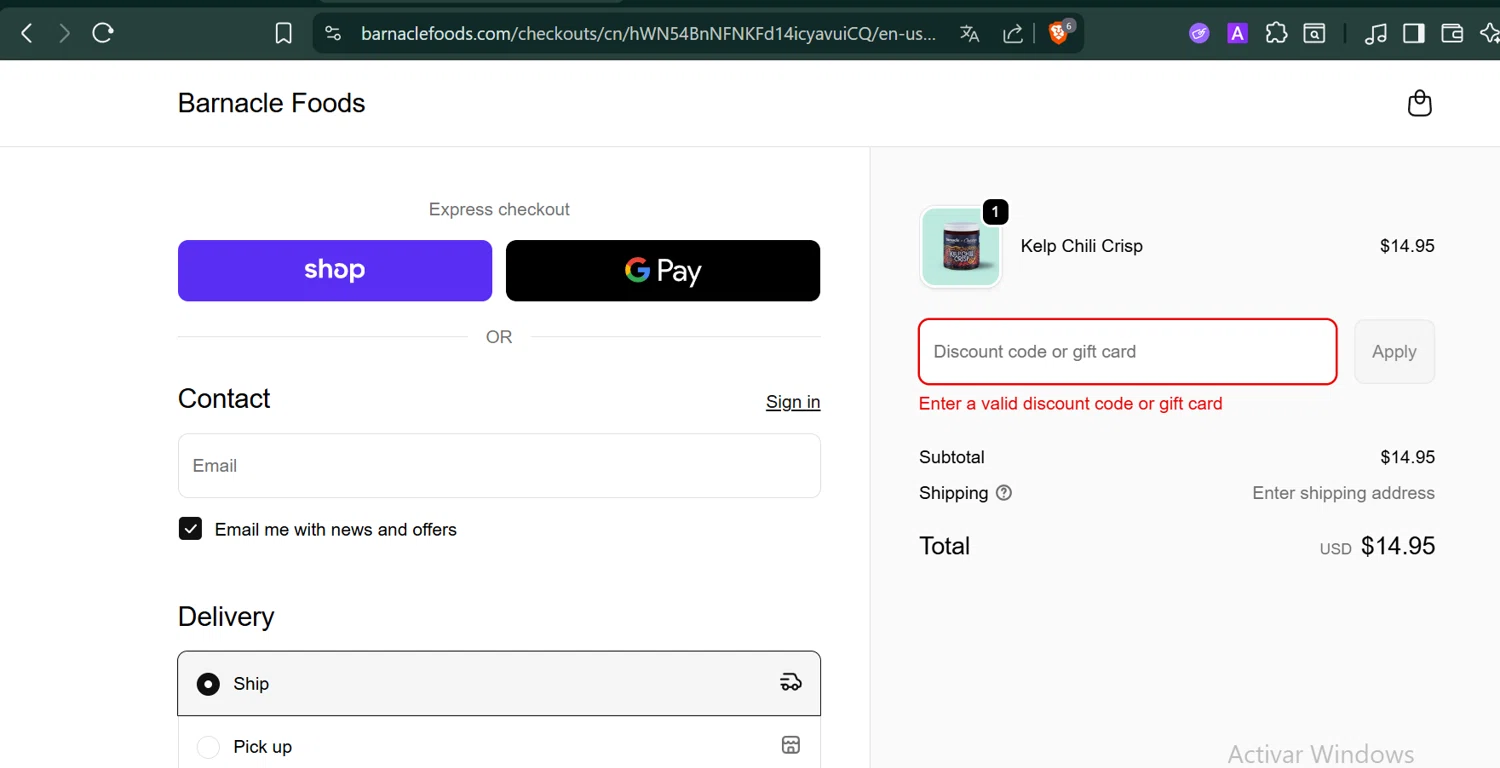This screenshot has height=768, width=1500.
Task: Focus the Discount code or gift card field
Action: pos(1127,351)
